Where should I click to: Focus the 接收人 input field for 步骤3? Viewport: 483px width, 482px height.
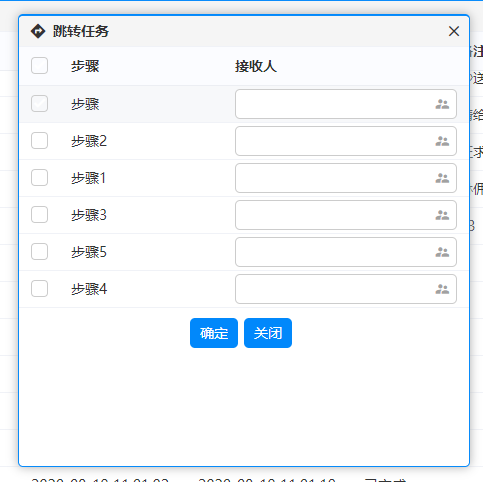point(346,215)
